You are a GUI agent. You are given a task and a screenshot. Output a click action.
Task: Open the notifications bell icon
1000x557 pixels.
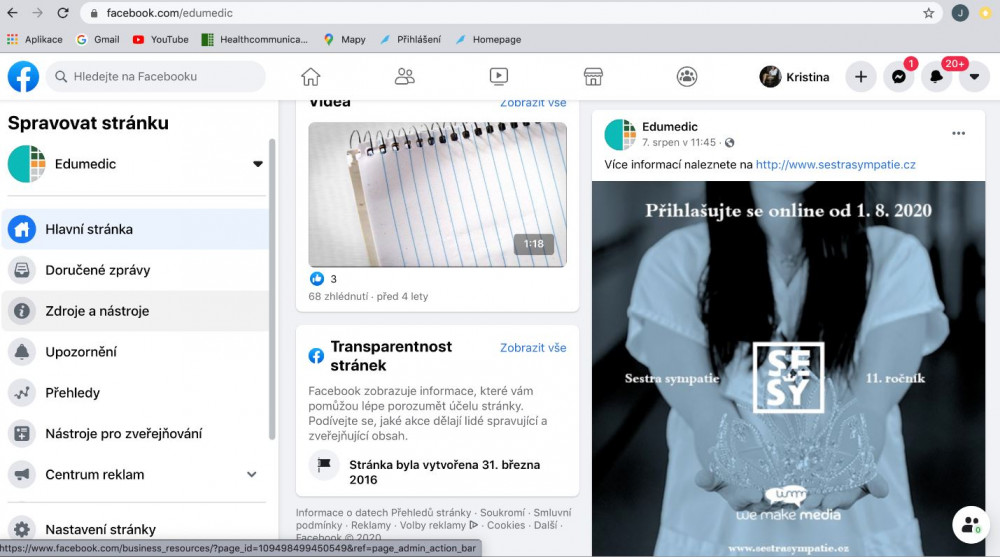937,77
